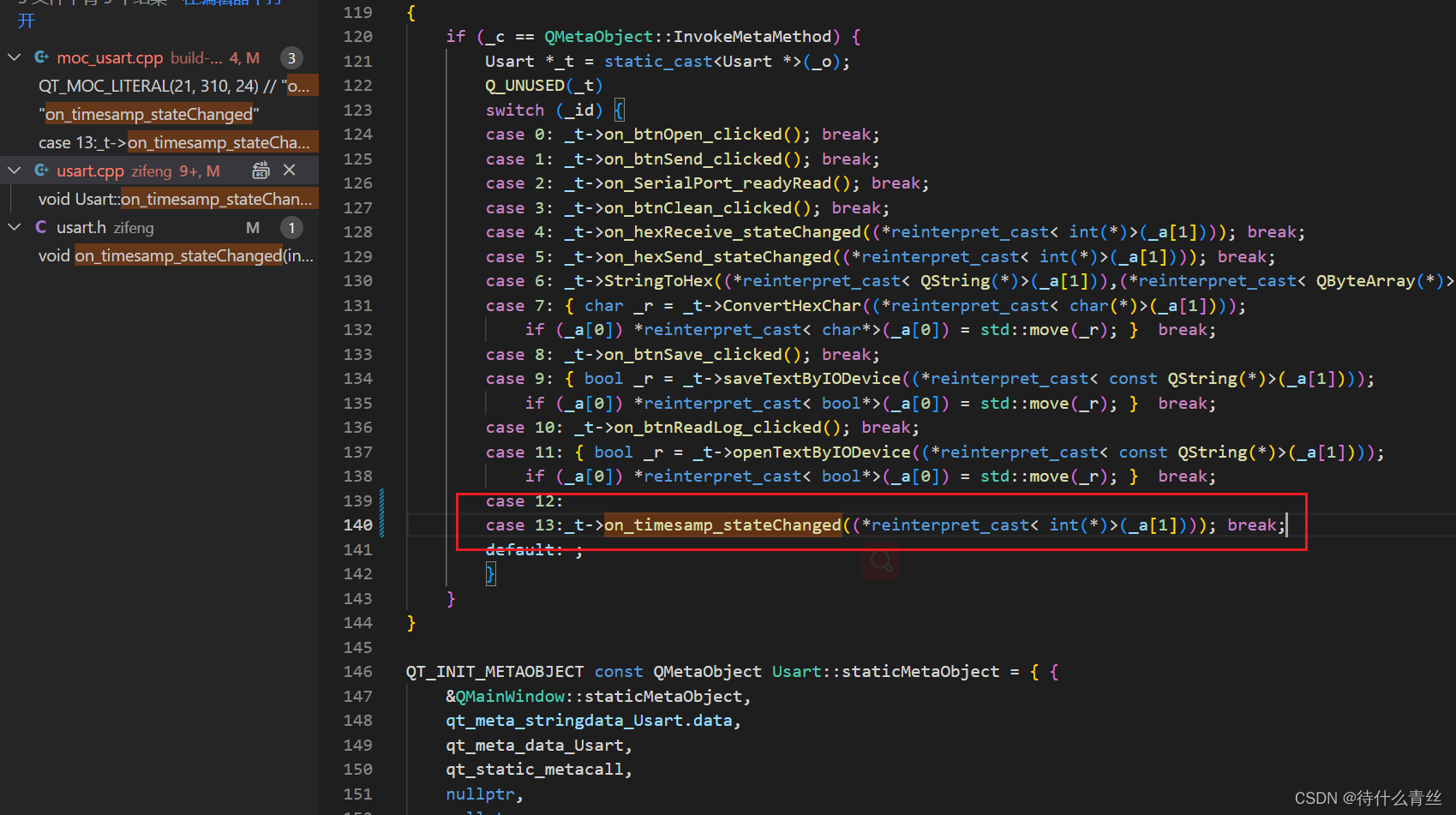Click the C++ file icon beside moc_usart.cpp
The image size is (1456, 815).
click(41, 57)
